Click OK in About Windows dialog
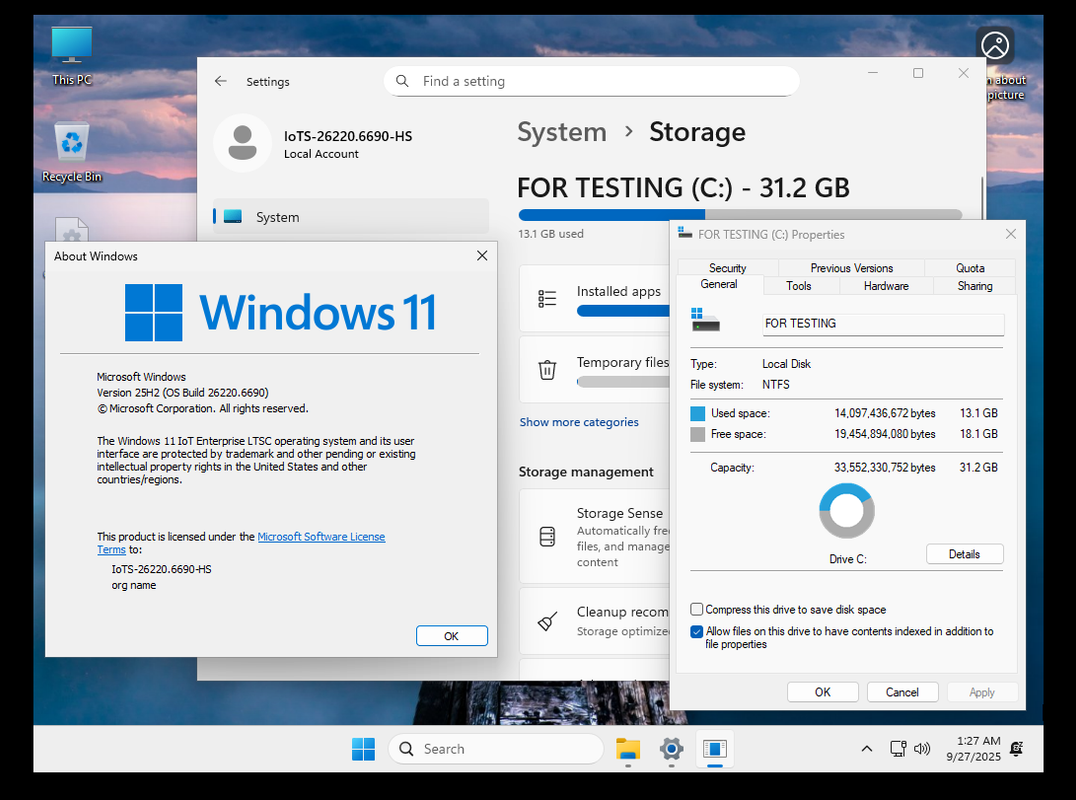The image size is (1076, 800). pyautogui.click(x=452, y=635)
